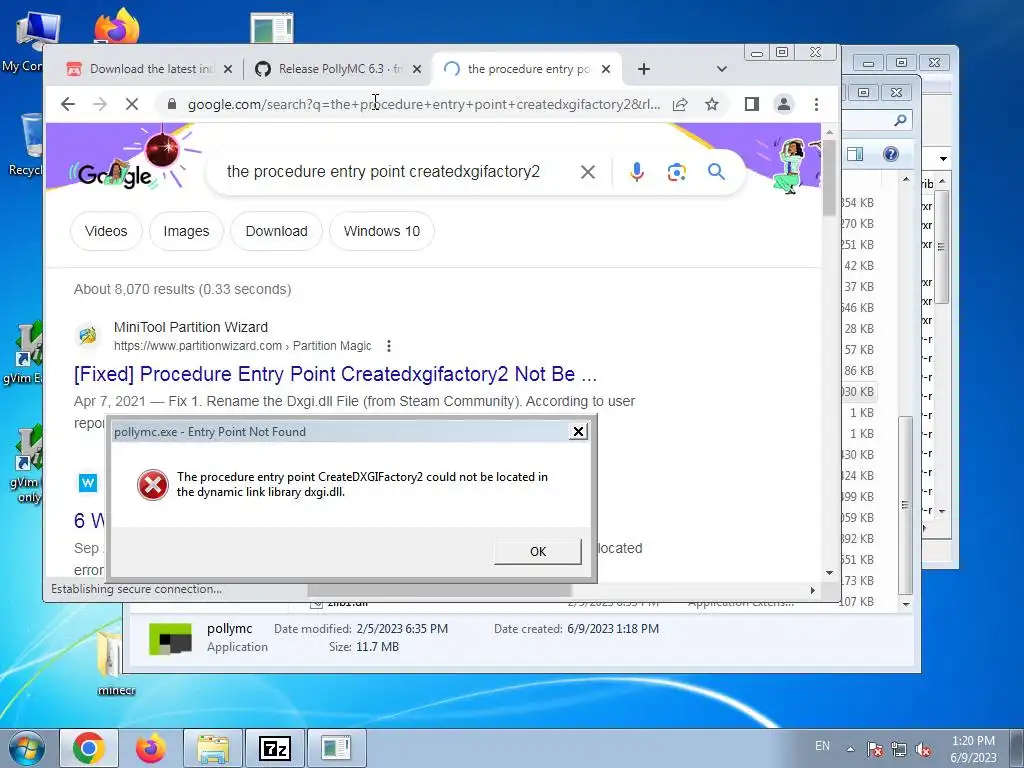Click partitionwizard.com site URL
This screenshot has height=768, width=1024.
[x=242, y=345]
